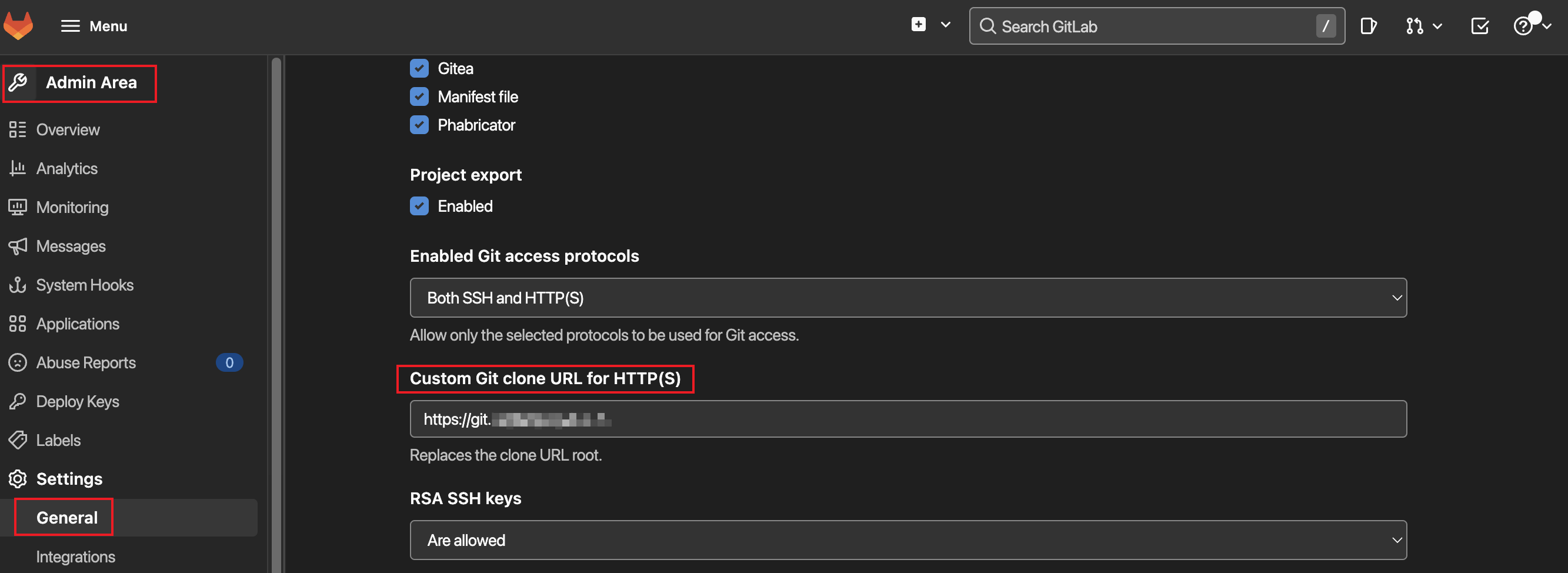Open the to-do list icon

[1480, 26]
